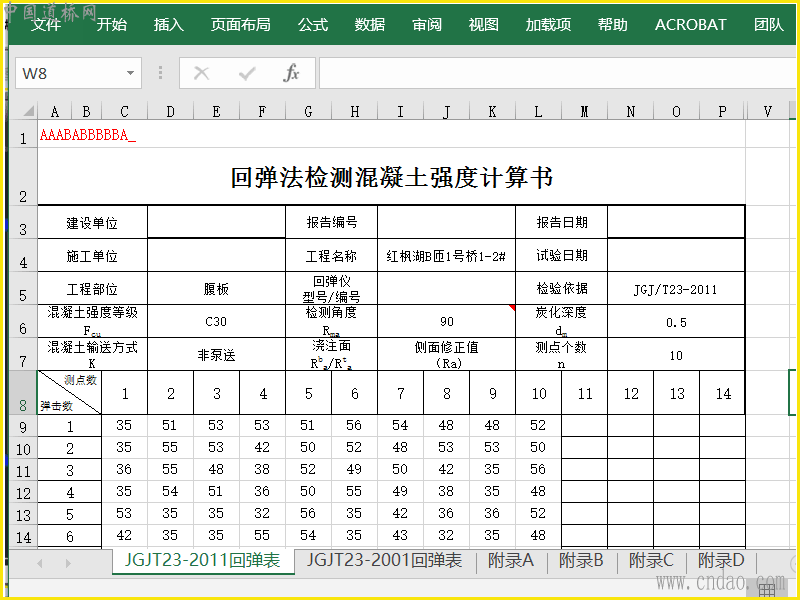Image resolution: width=800 pixels, height=600 pixels.
Task: Click the 建设单位 label cell
Action: tap(92, 222)
